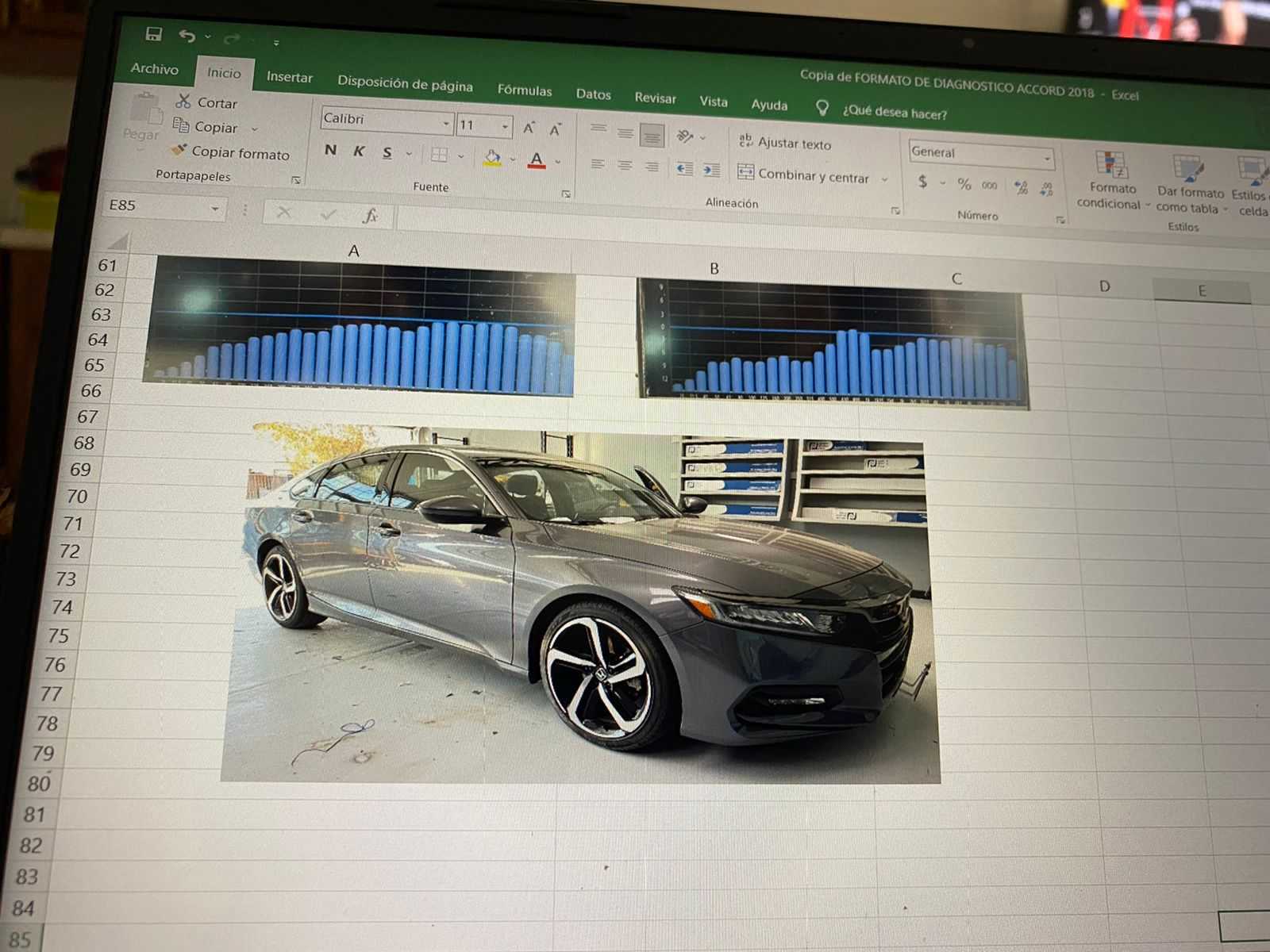Select column A header
1270x952 pixels.
coord(353,251)
